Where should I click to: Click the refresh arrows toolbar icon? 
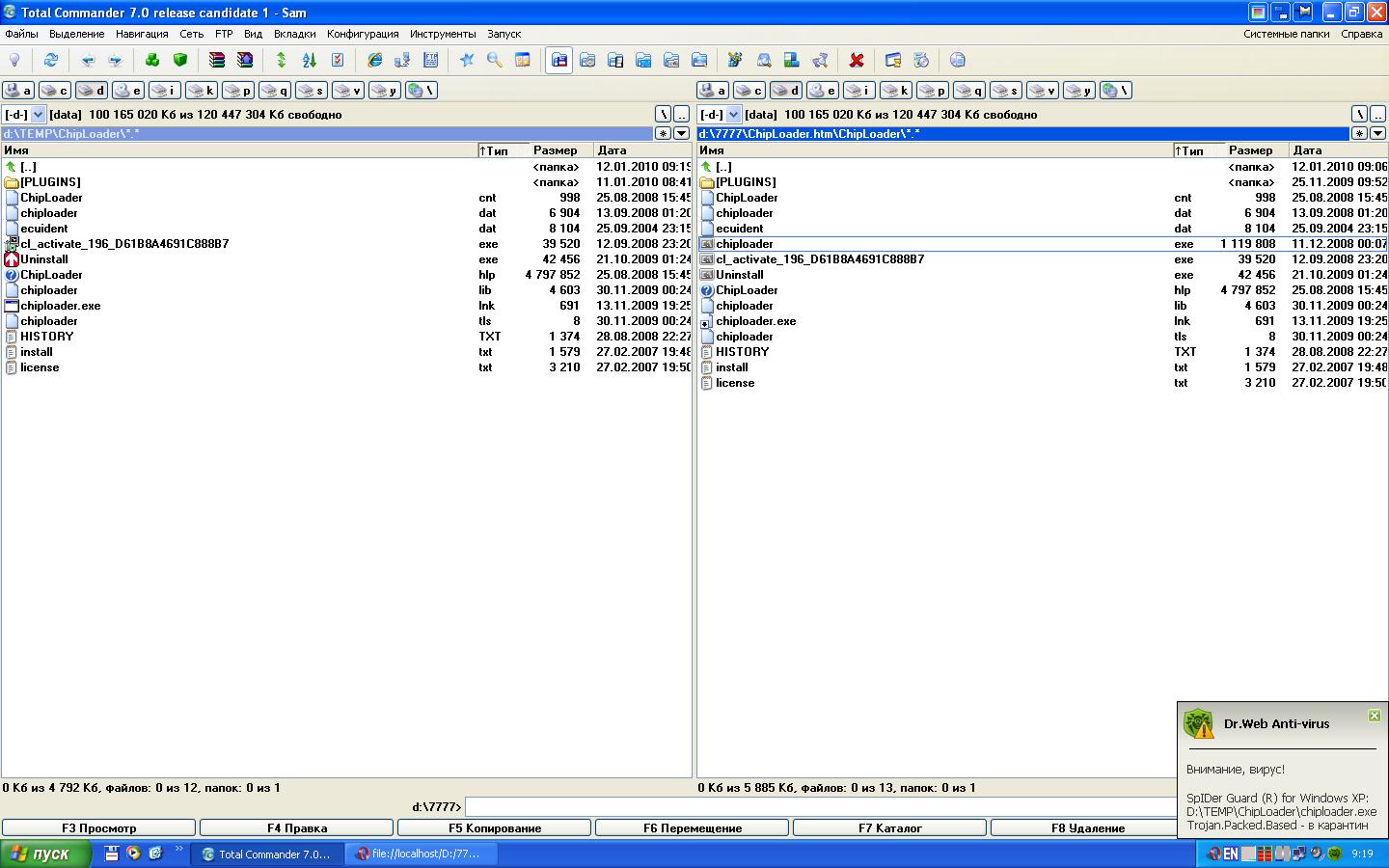[x=51, y=60]
